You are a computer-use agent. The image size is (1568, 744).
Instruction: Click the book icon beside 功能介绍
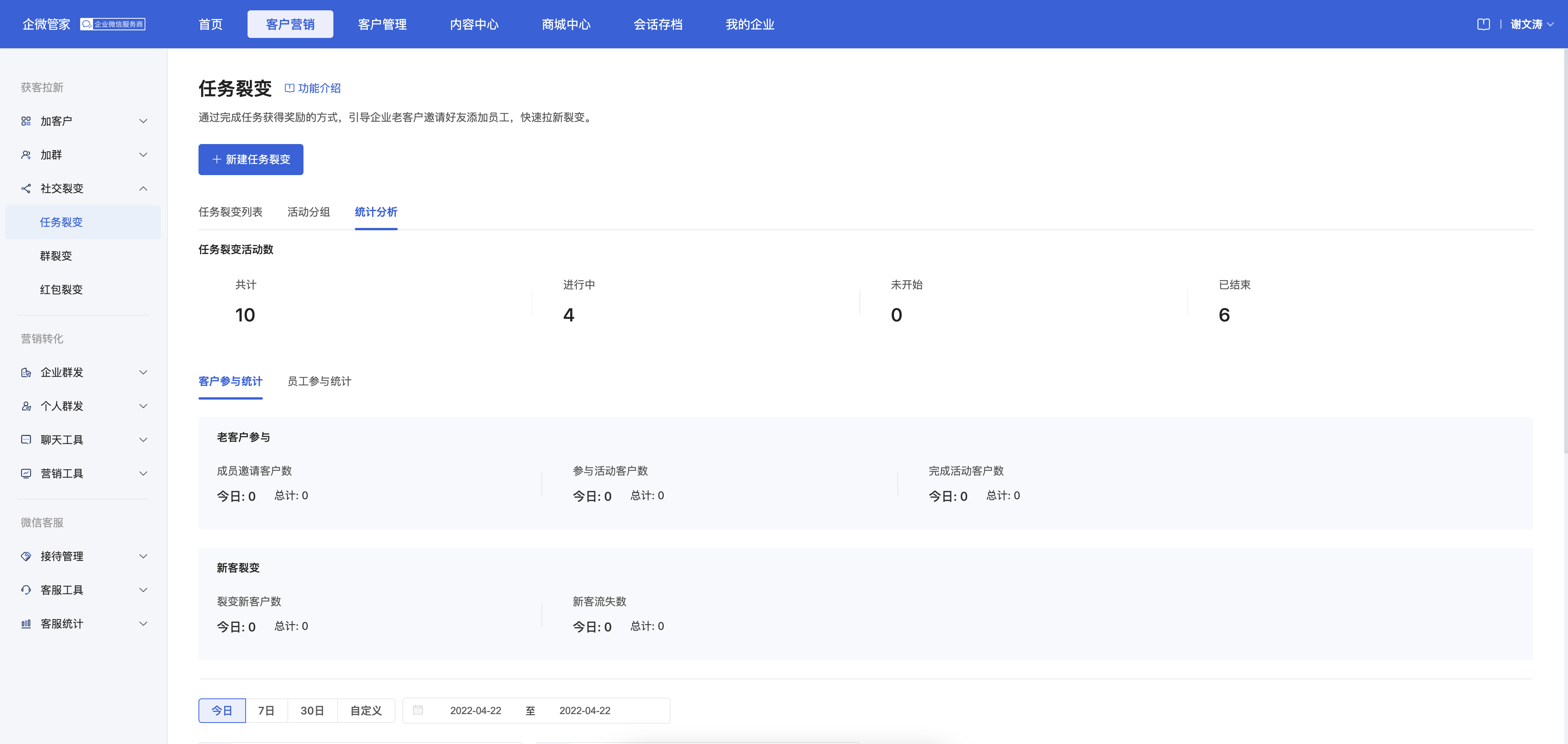coord(290,88)
